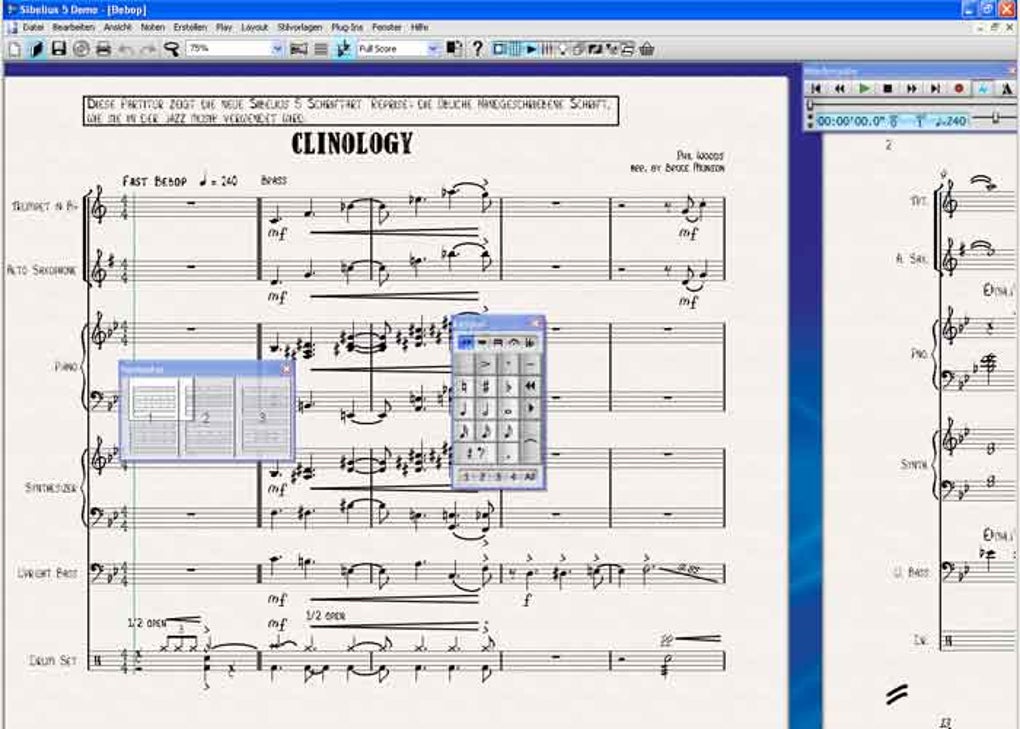Click the Stop button in playback panel
This screenshot has width=1020, height=729.
pos(887,89)
